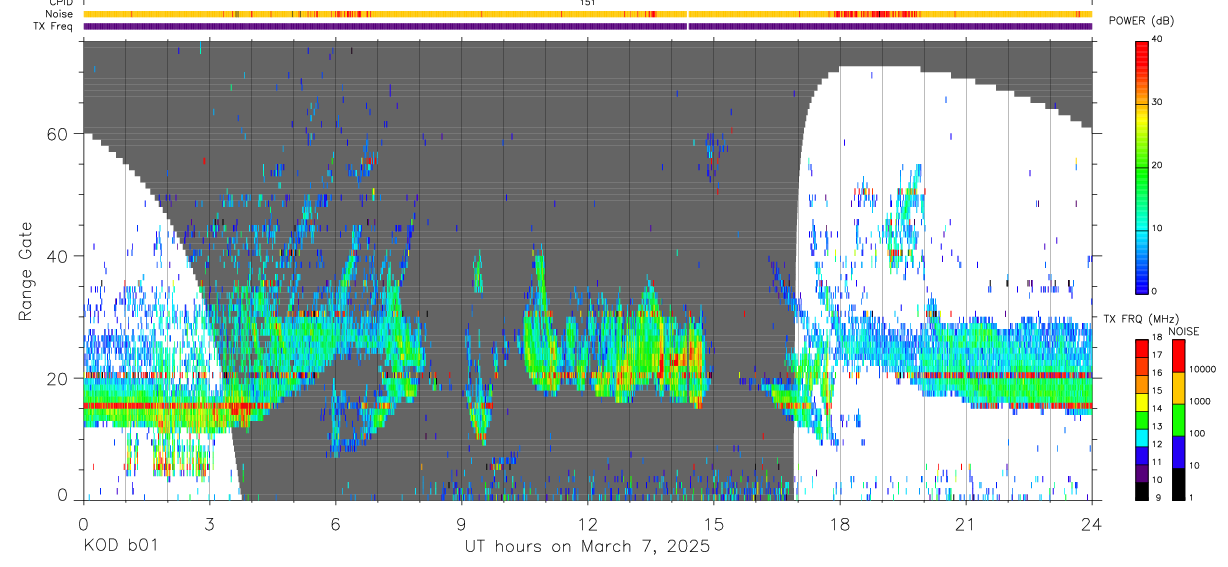Select the 151 CPID value
1228x567 pixels.
pos(588,3)
